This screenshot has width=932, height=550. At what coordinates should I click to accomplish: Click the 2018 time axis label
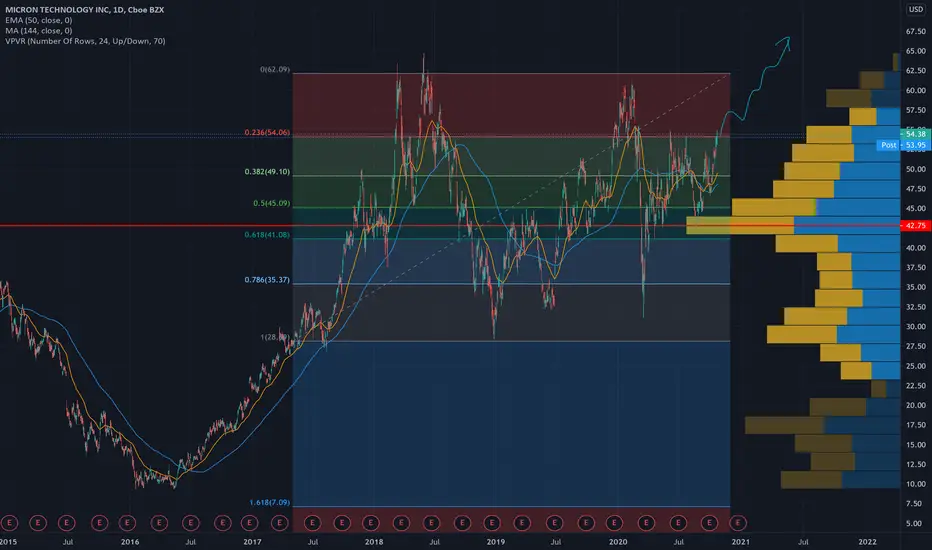point(373,542)
